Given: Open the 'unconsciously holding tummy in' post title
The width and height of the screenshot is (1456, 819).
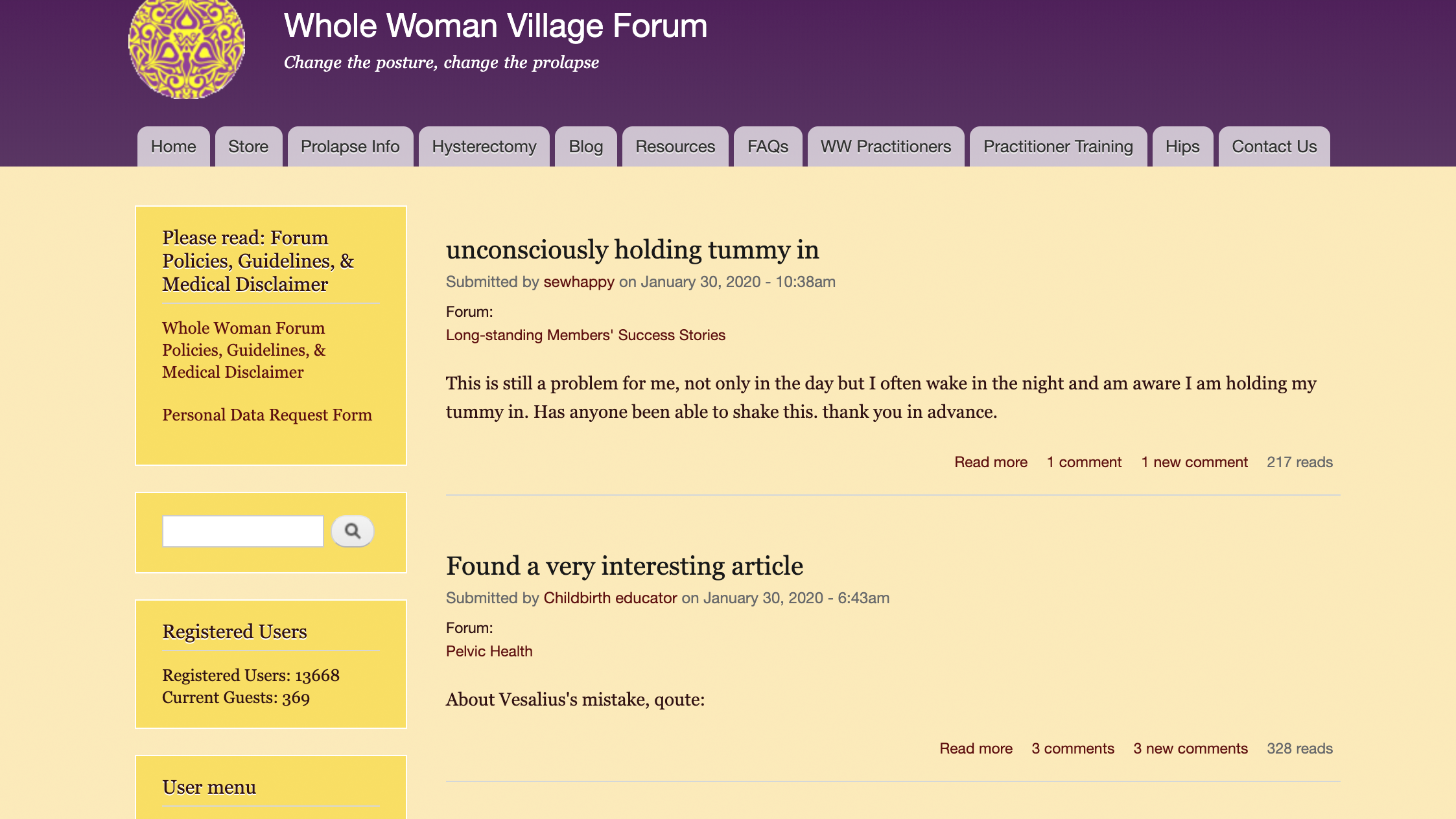Looking at the screenshot, I should coord(632,250).
